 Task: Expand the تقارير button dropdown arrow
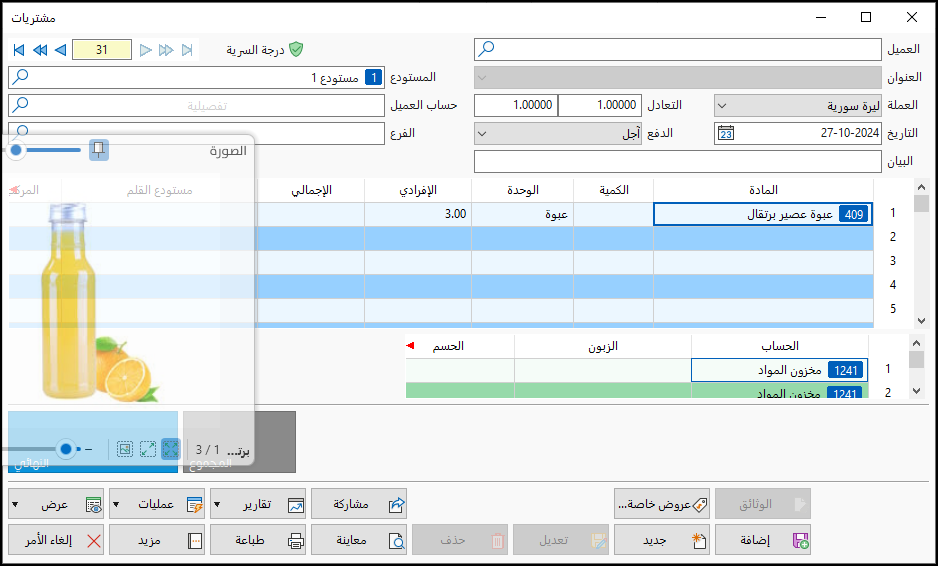tap(217, 505)
